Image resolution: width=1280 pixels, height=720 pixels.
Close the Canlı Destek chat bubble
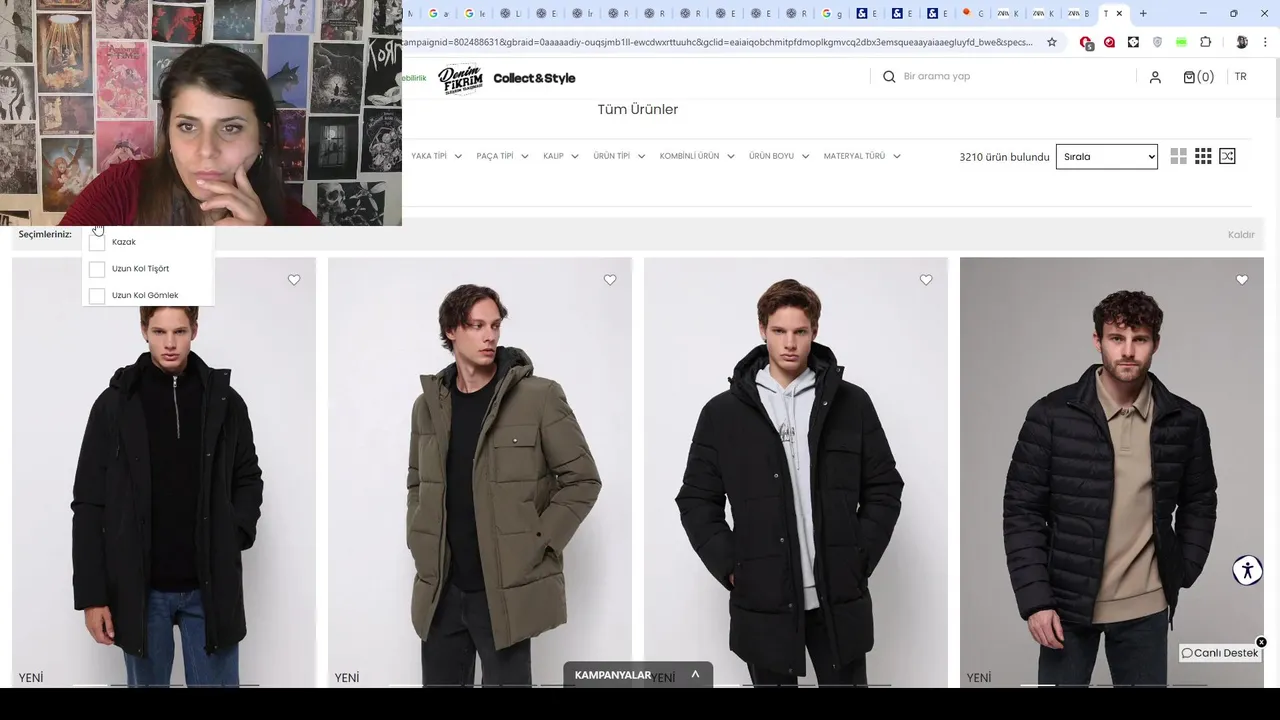[x=1261, y=642]
